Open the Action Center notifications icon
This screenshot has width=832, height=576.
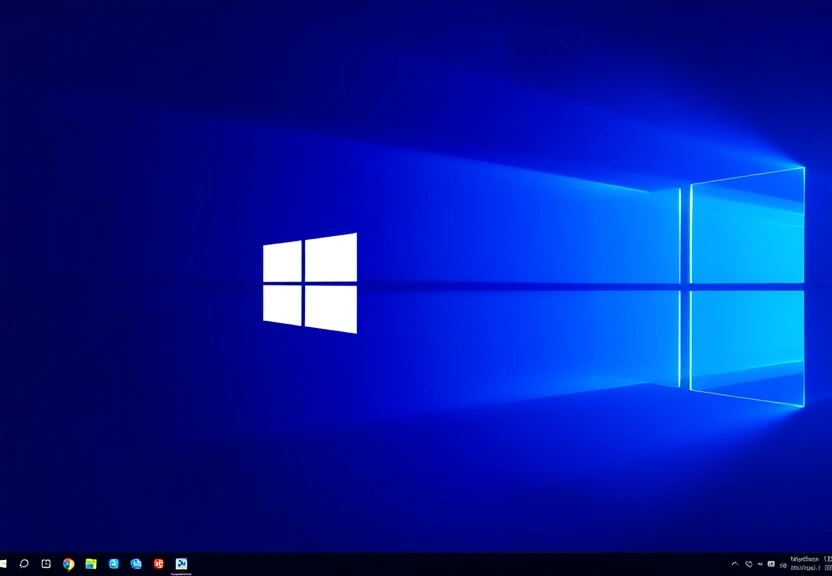click(x=828, y=563)
